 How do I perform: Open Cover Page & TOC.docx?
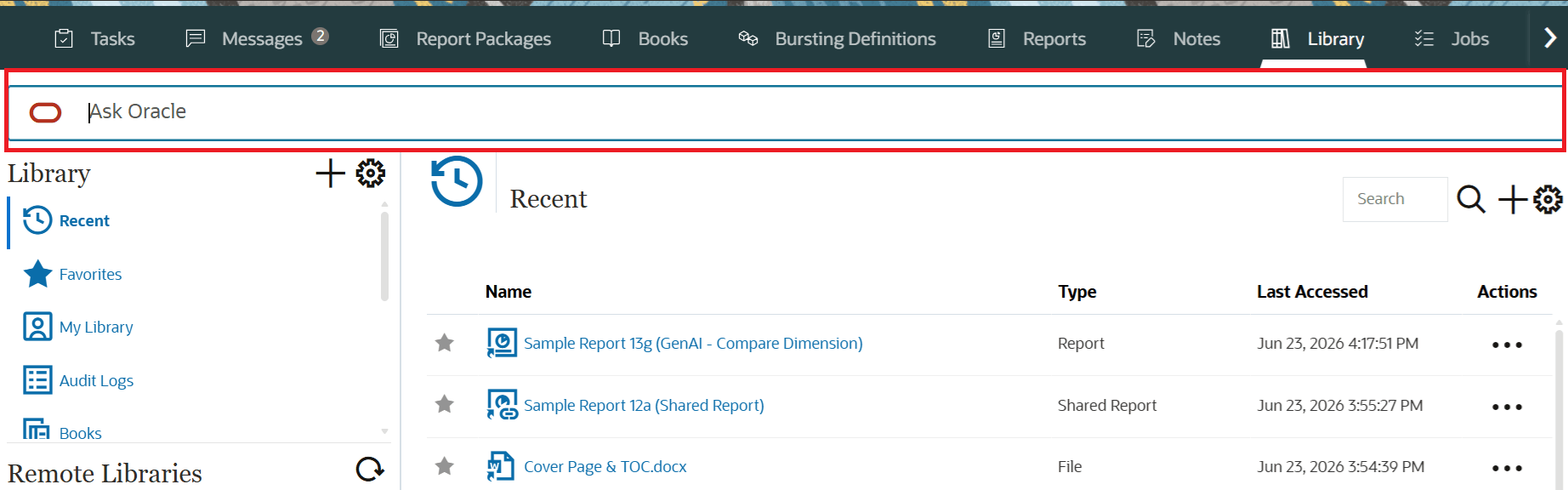[605, 467]
